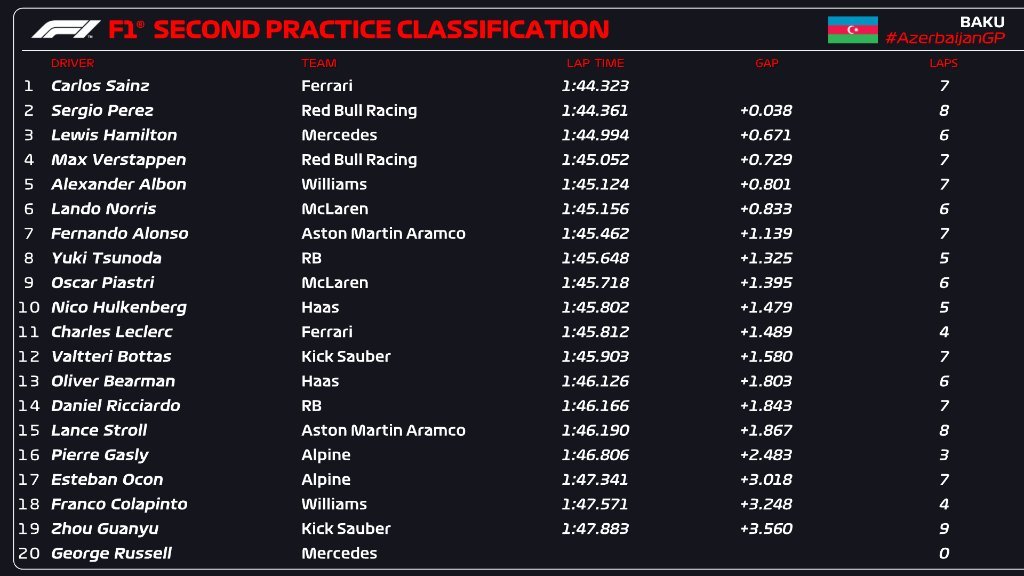Click Charles Leclerc's name in row 11
1024x576 pixels.
112,332
